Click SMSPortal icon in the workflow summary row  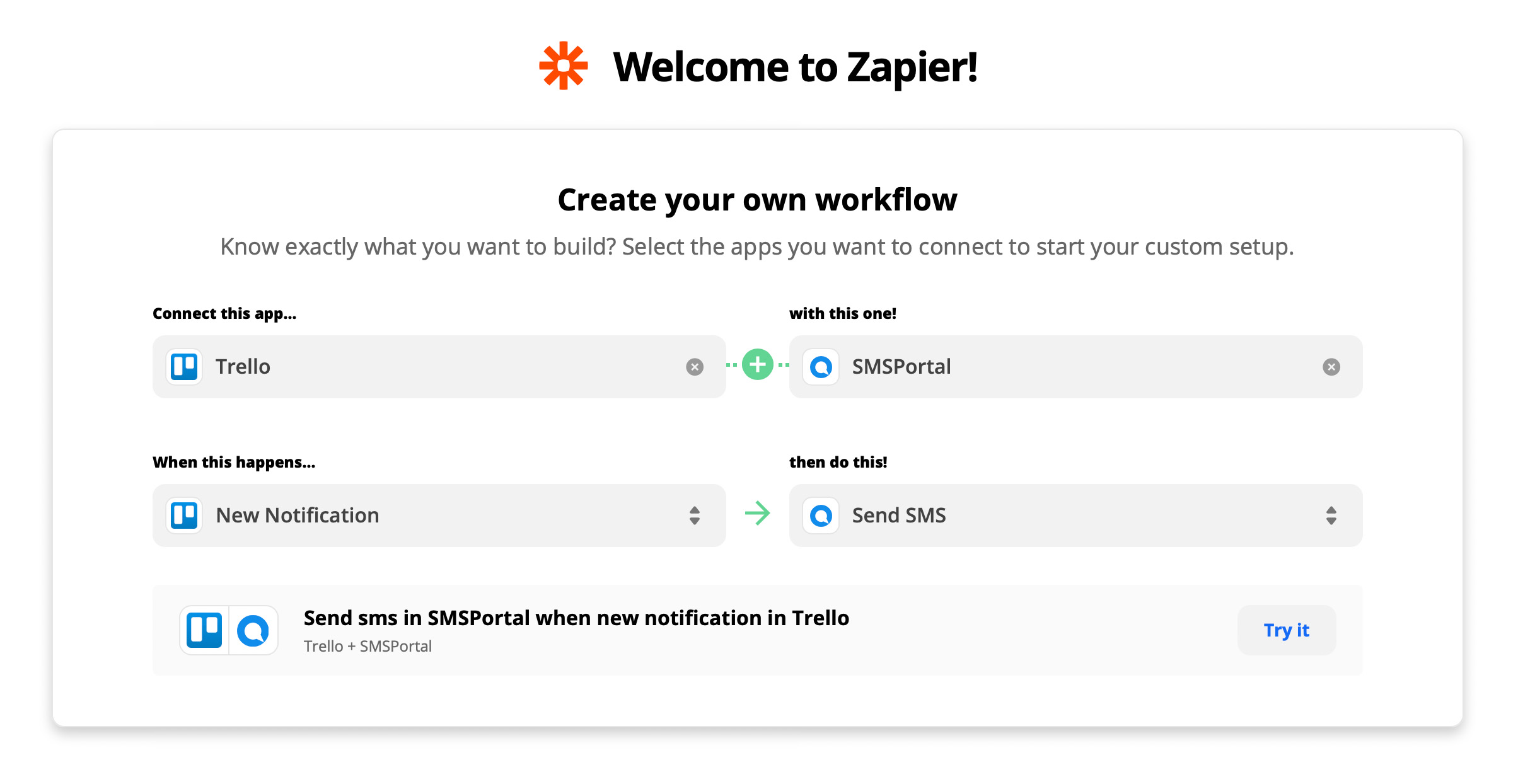[253, 630]
